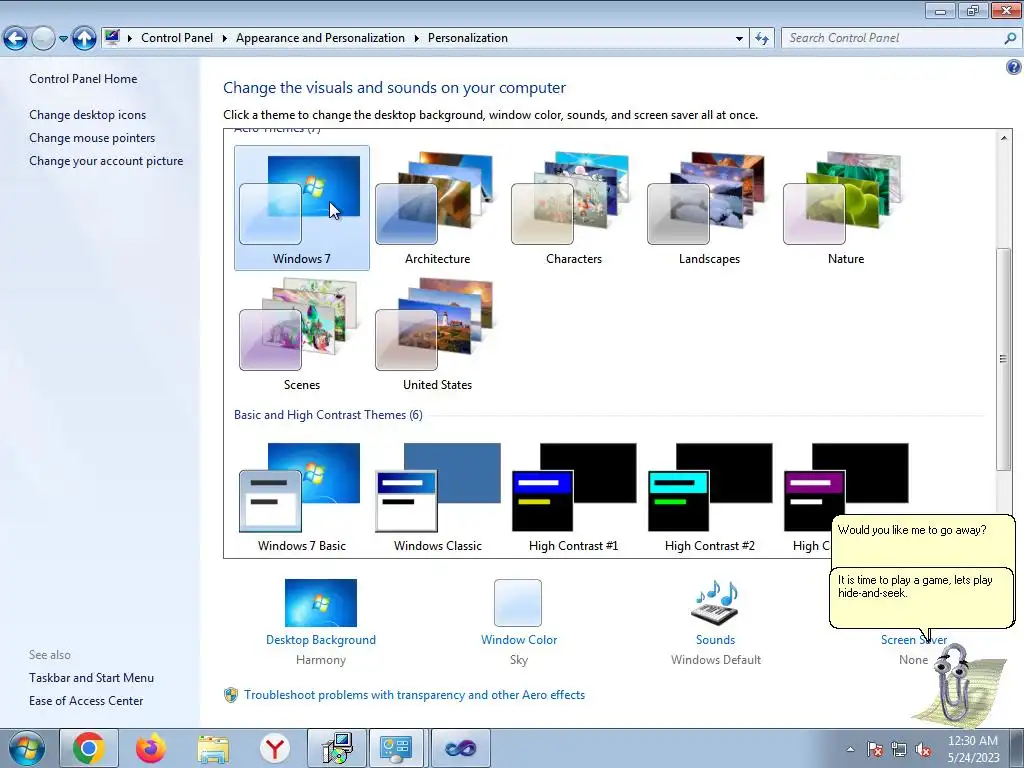Click the theme list scrollbar thumb
1024x768 pixels.
[x=1004, y=359]
